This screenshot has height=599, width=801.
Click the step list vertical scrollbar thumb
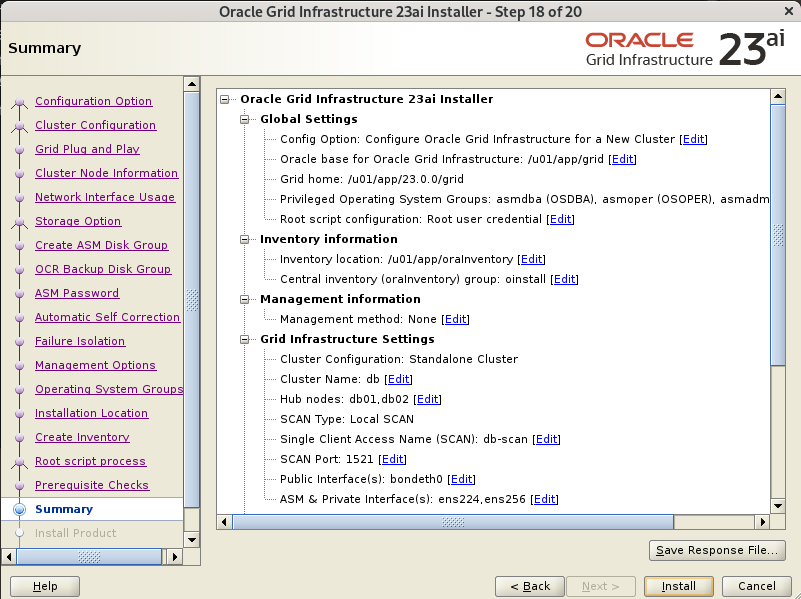click(192, 300)
